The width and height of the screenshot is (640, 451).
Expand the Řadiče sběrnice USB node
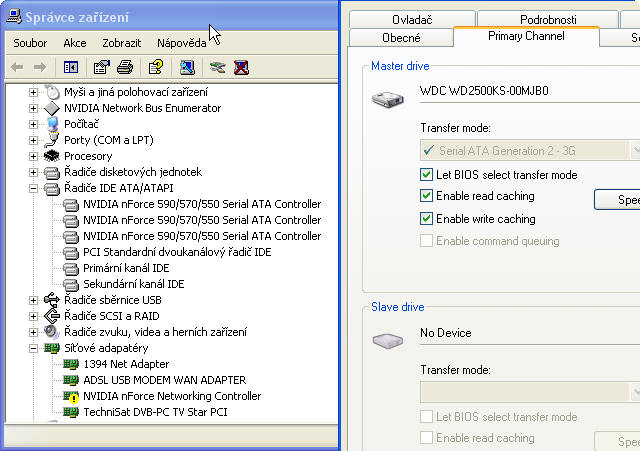click(x=33, y=300)
